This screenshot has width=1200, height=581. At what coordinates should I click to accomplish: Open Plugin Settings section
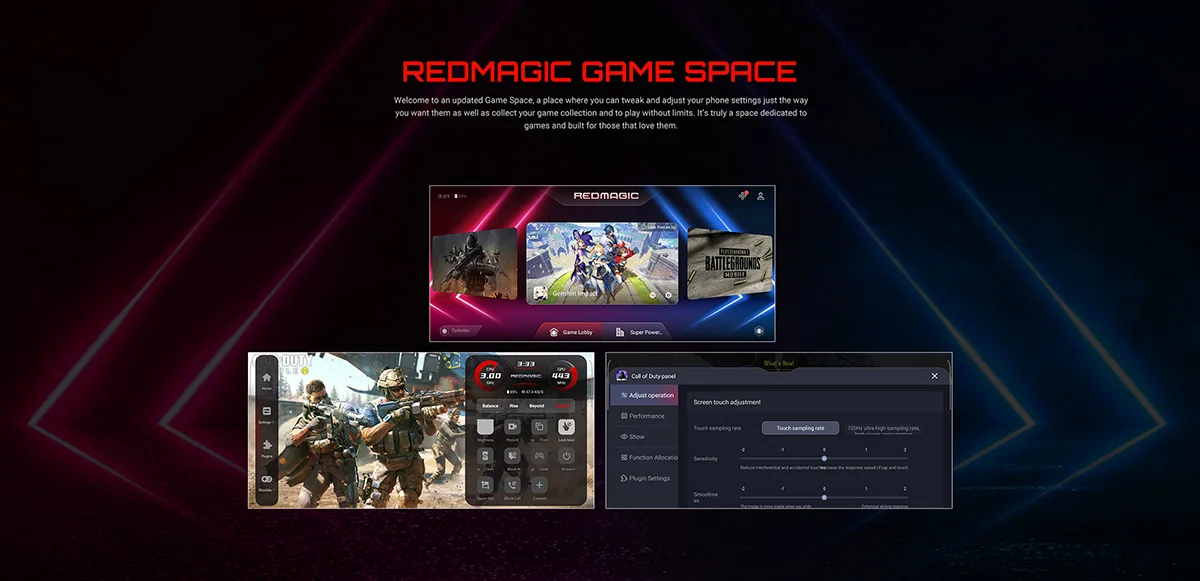[646, 478]
